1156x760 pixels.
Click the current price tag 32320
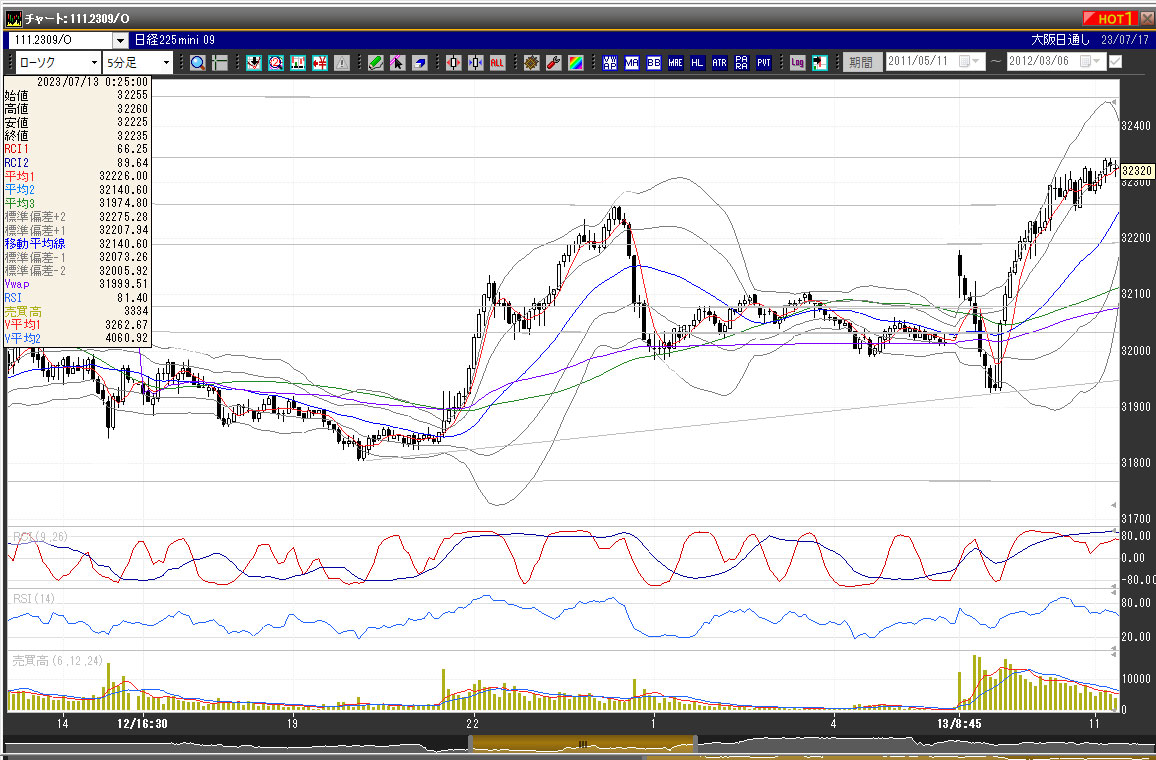1136,171
